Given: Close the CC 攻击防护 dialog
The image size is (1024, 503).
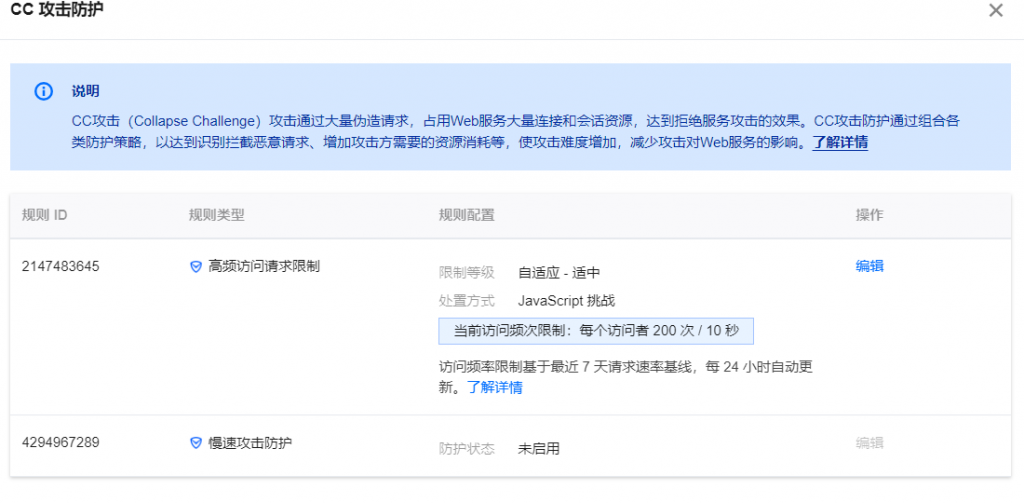Looking at the screenshot, I should pos(995,11).
